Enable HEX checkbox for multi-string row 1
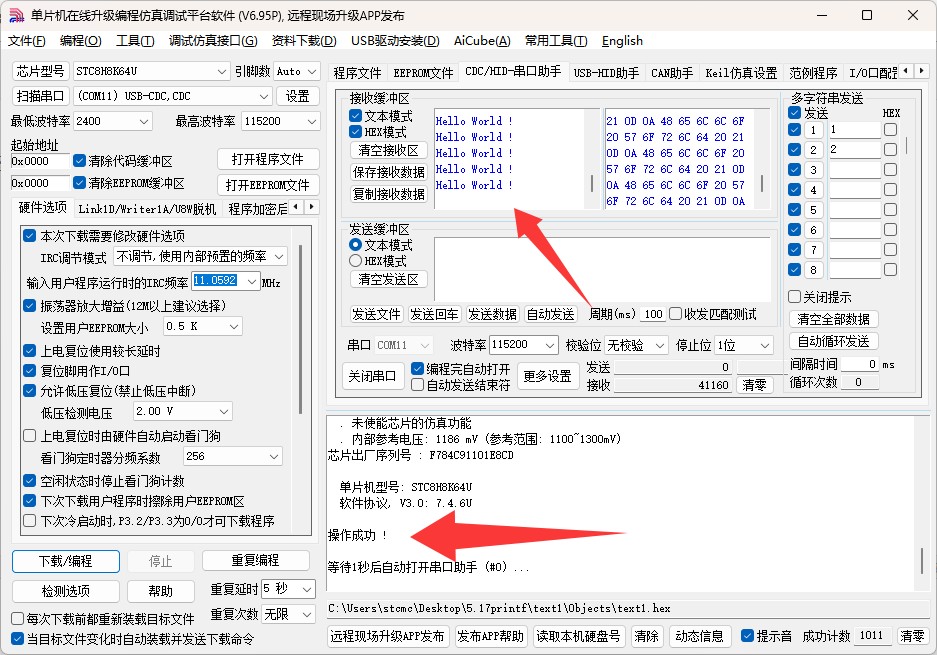937x655 pixels. point(890,130)
